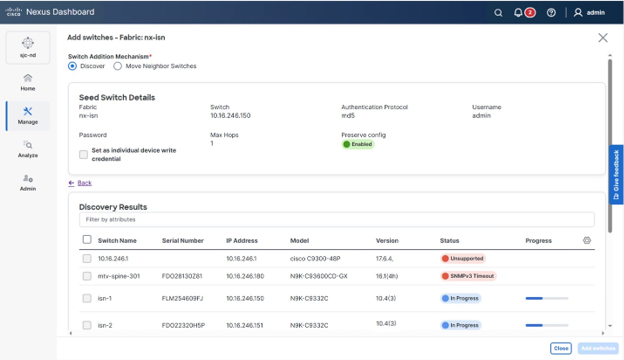This screenshot has width=624, height=360.
Task: Click the serial number FLM254609FJ
Action: [182, 298]
